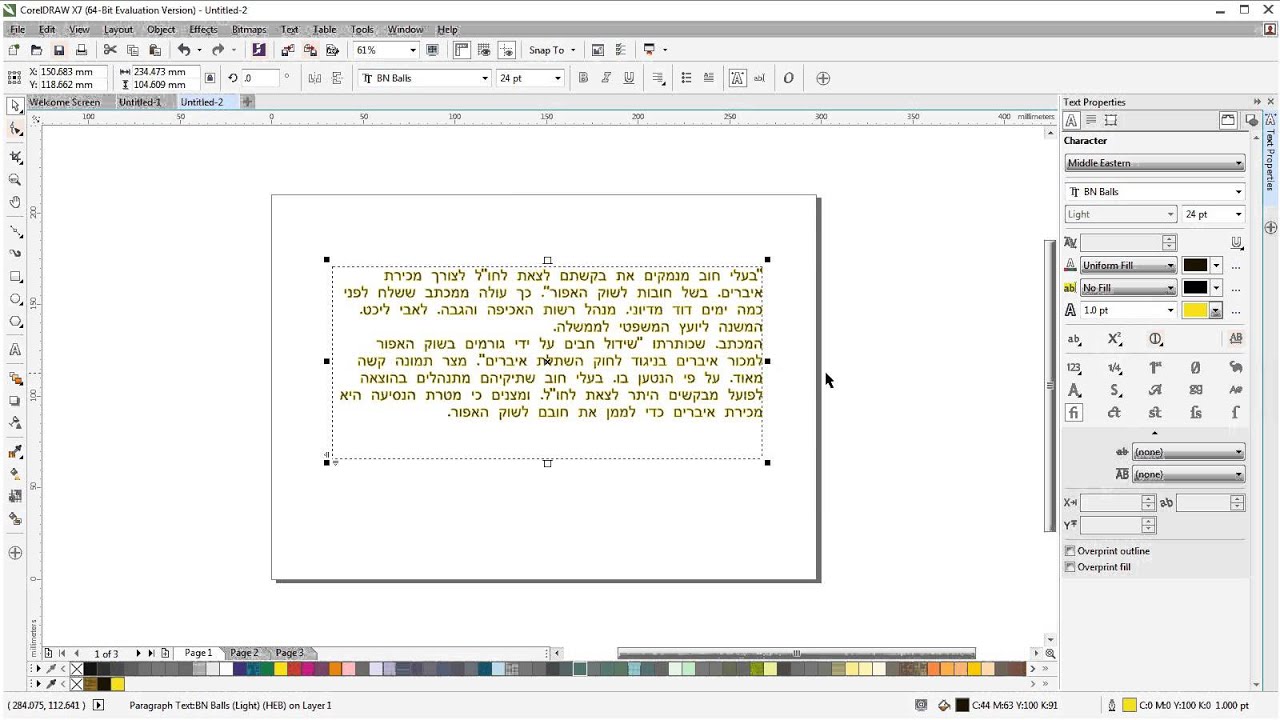
Task: Enable Overprint outline checkbox
Action: (1070, 551)
